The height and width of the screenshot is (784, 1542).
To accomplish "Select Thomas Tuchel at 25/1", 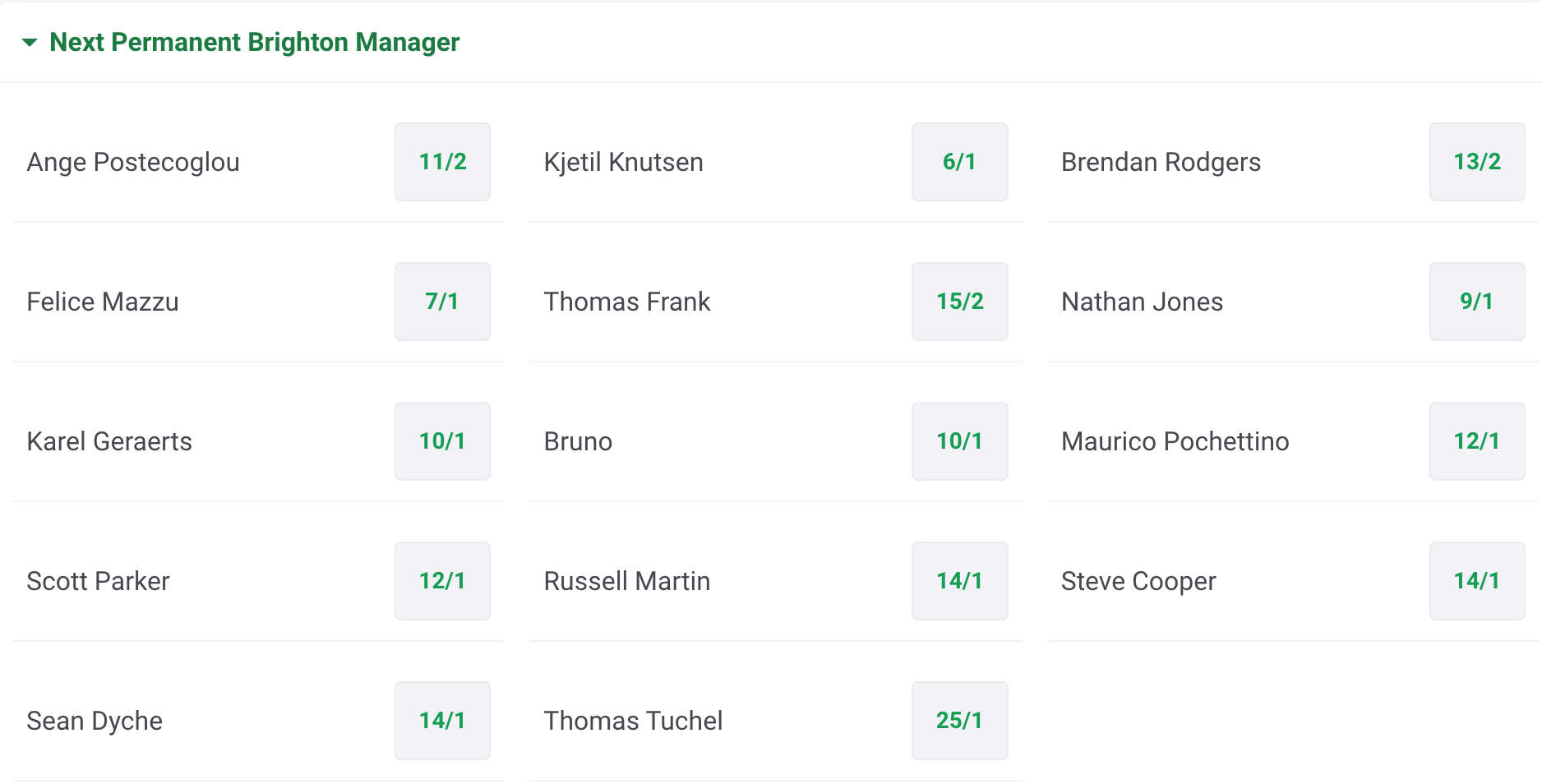I will tap(959, 721).
